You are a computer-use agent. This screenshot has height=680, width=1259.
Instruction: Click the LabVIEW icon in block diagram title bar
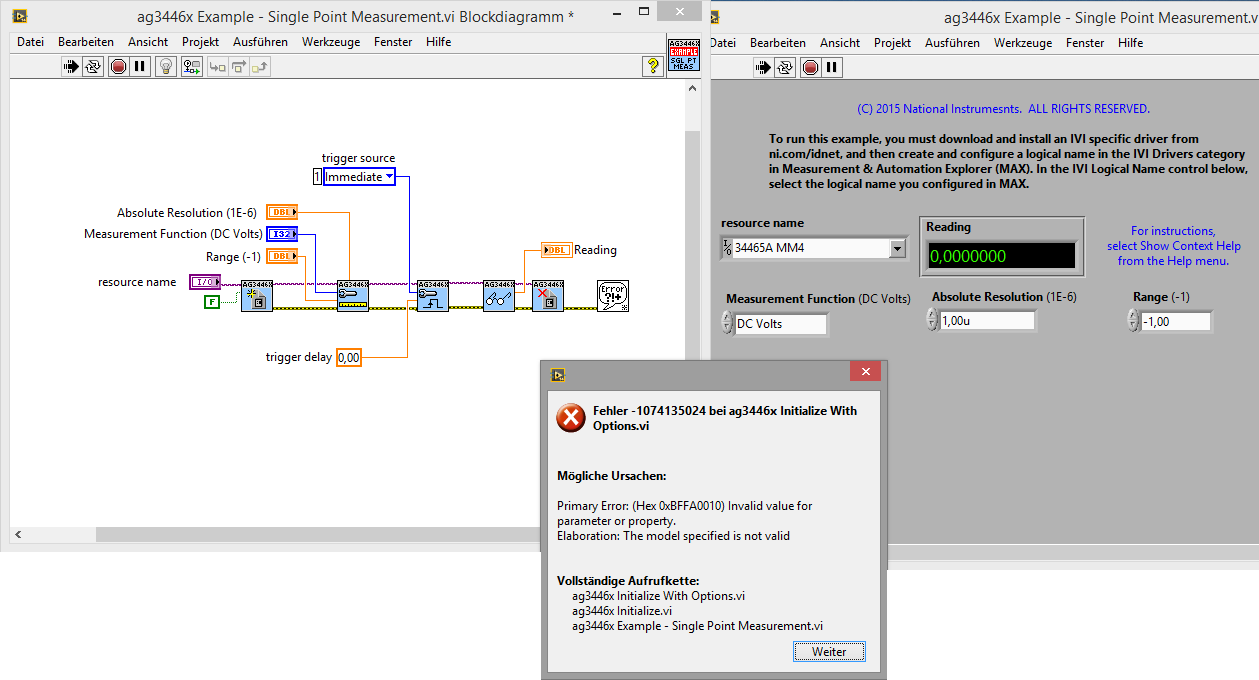point(19,16)
